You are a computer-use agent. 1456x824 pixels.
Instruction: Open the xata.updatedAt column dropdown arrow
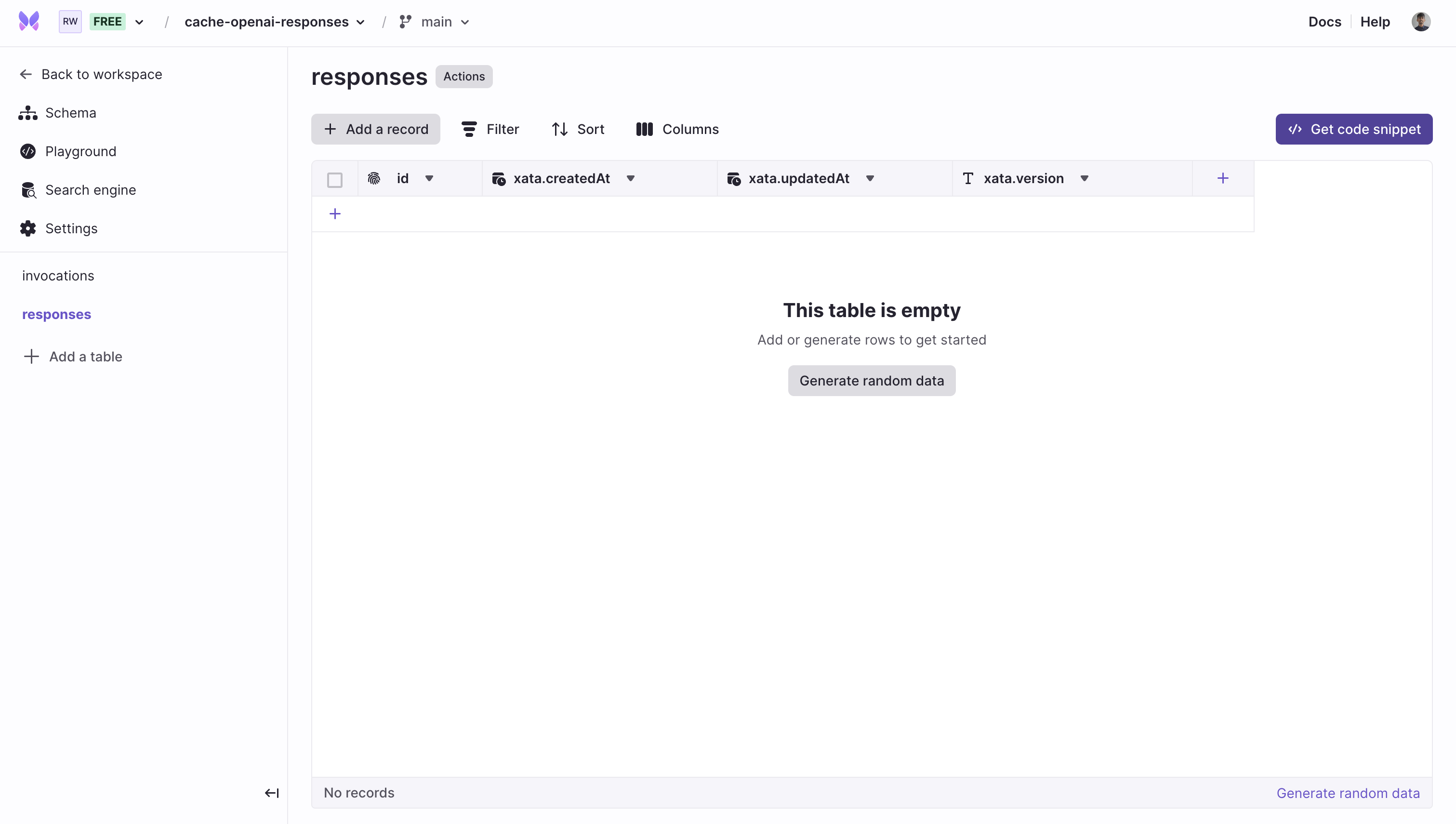click(870, 178)
